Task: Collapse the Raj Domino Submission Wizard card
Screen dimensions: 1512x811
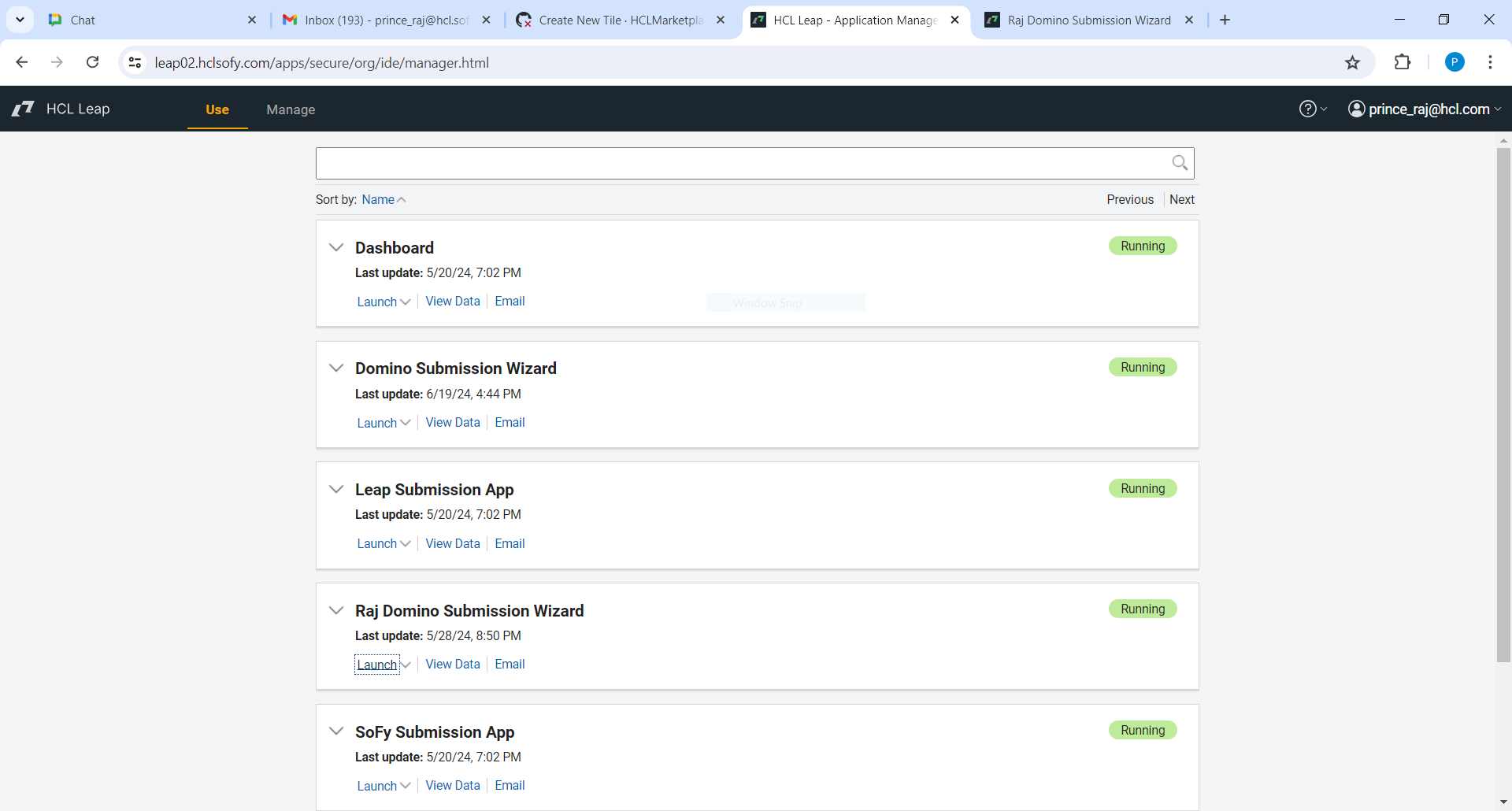Action: point(336,610)
